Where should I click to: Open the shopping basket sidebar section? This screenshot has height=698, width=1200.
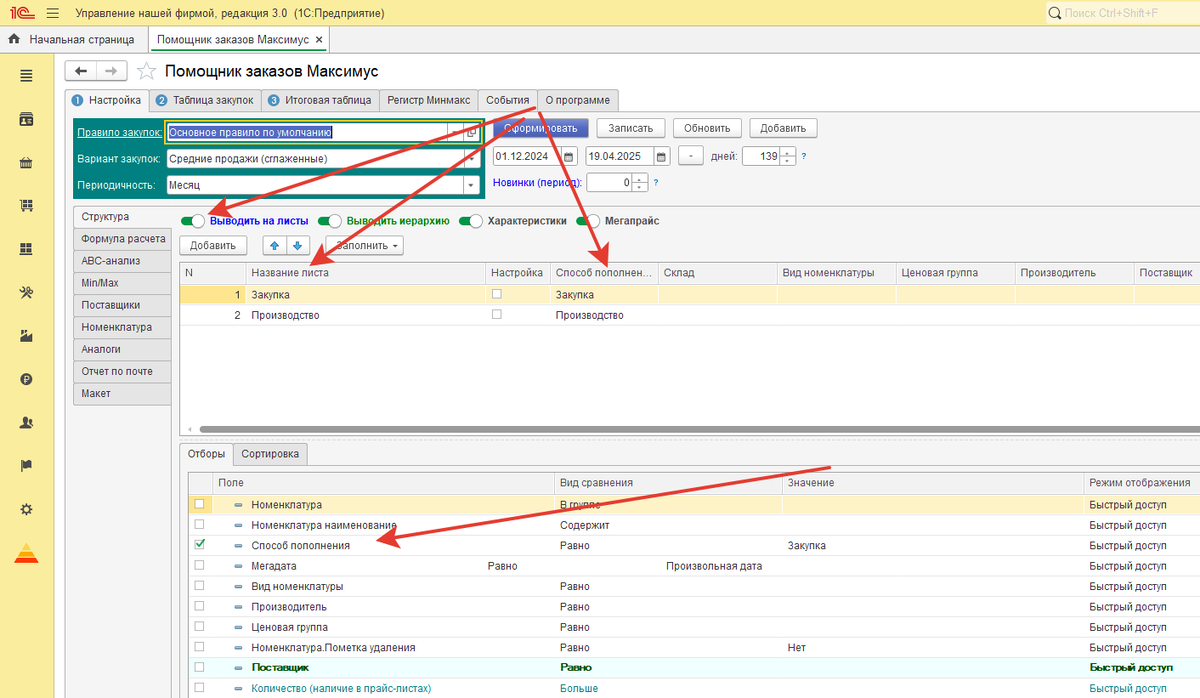pos(26,163)
